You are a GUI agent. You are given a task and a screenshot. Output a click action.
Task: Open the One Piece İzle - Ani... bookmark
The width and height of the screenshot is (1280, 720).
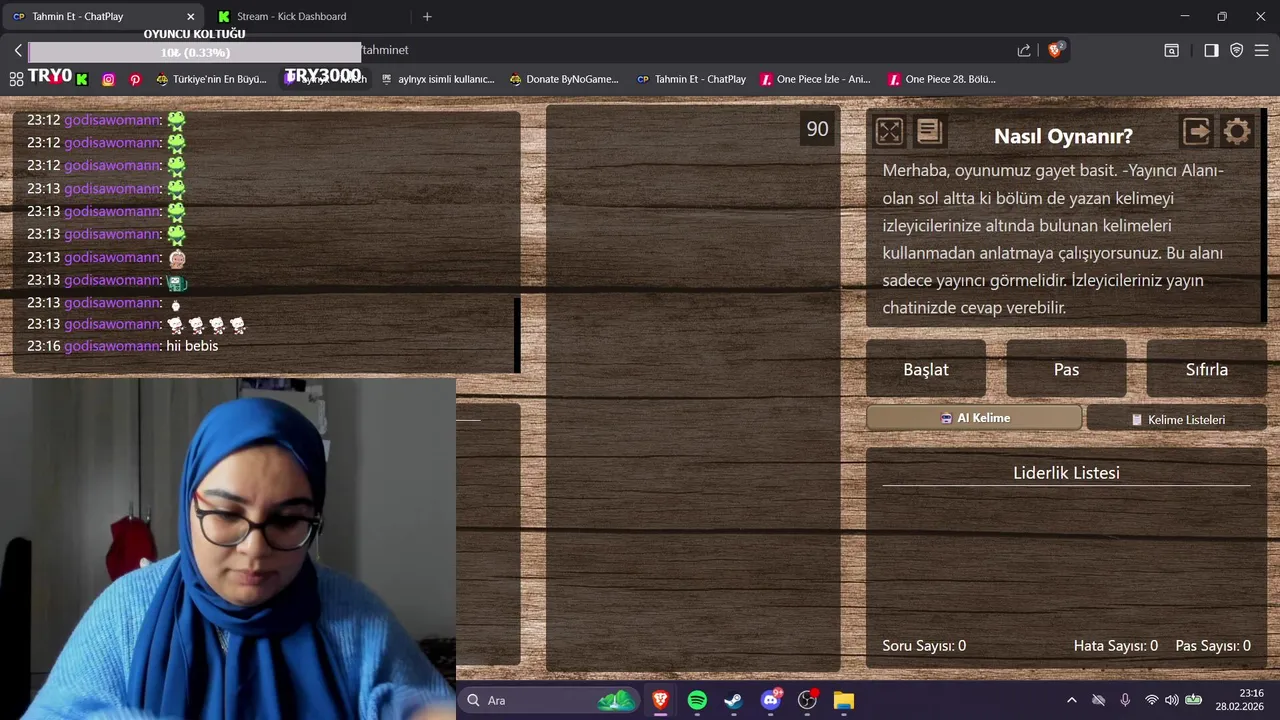pos(815,79)
